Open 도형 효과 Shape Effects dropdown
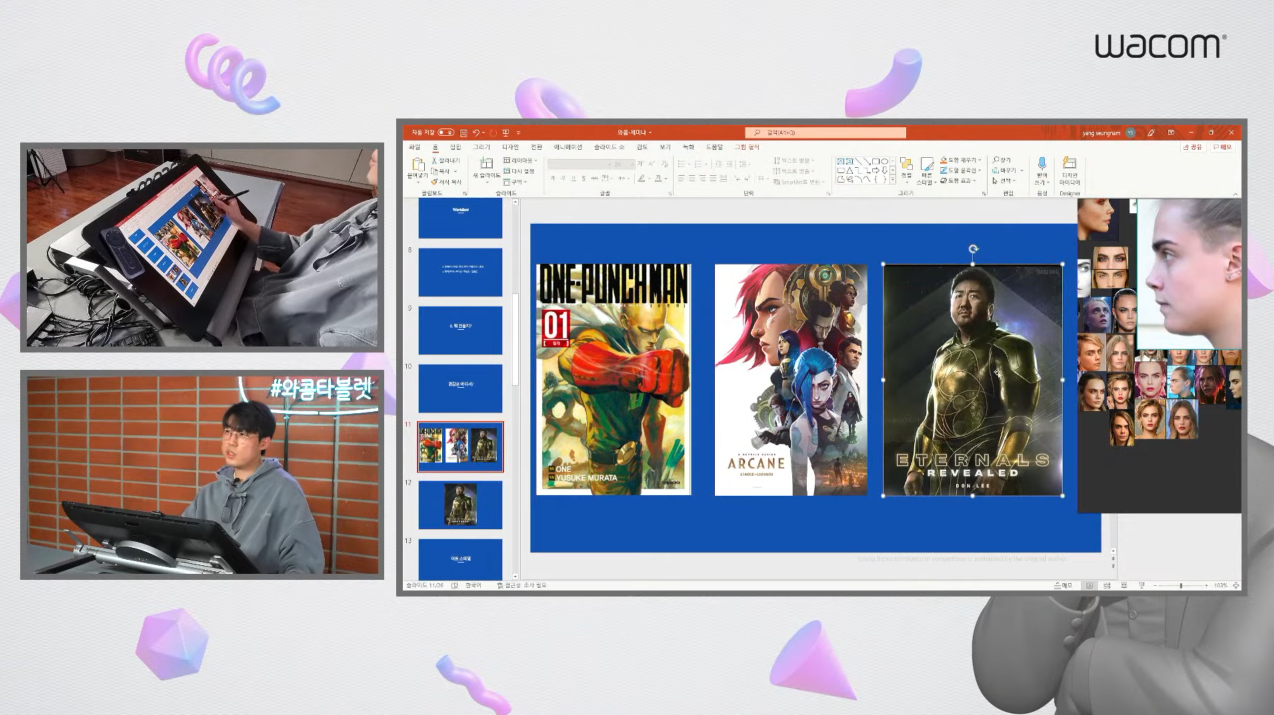 pyautogui.click(x=958, y=181)
